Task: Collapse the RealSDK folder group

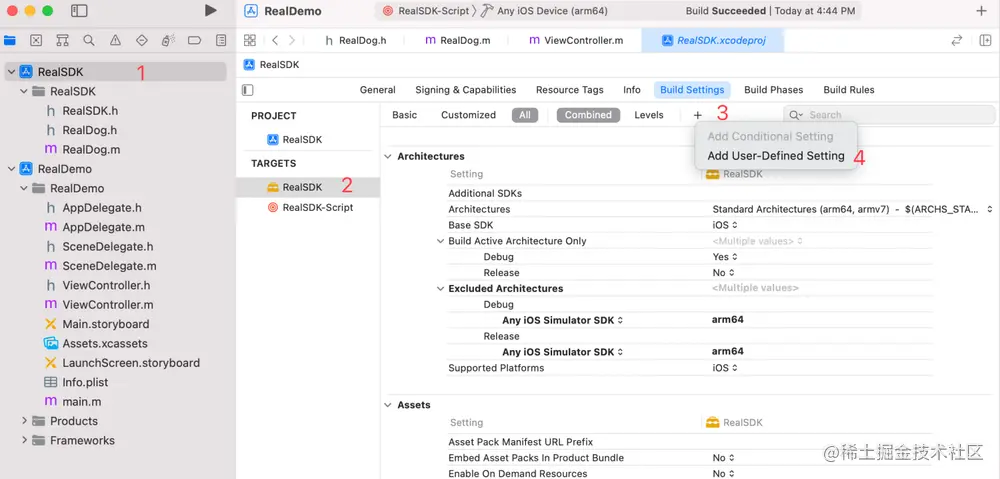Action: [24, 91]
